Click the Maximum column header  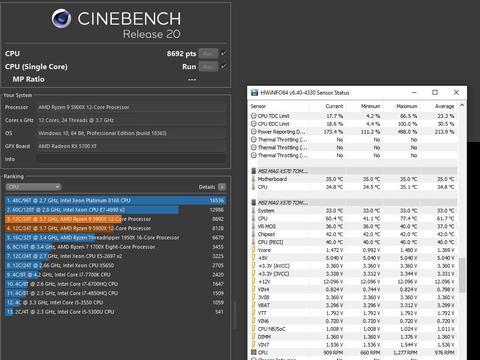click(407, 106)
